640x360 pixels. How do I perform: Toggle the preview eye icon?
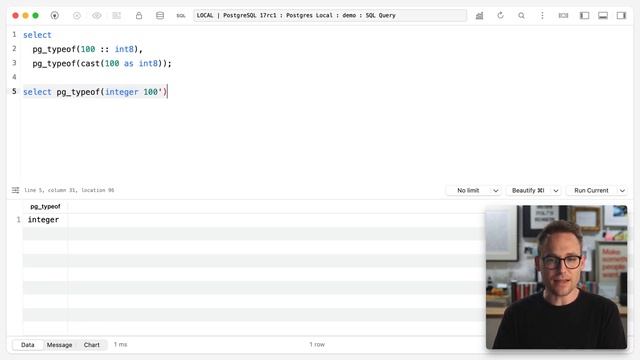click(97, 16)
